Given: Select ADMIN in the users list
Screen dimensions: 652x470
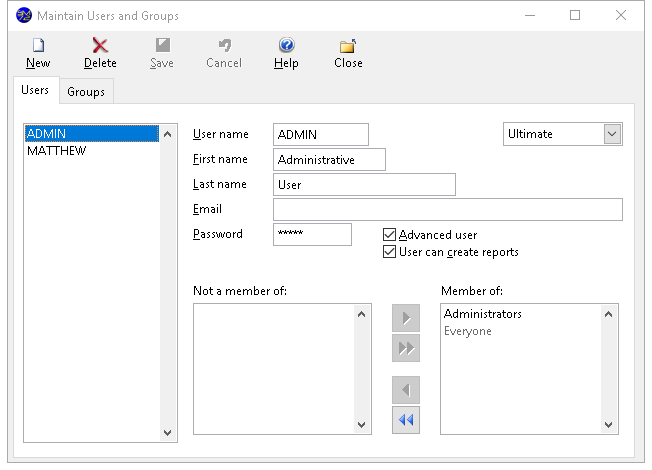Looking at the screenshot, I should click(x=92, y=134).
